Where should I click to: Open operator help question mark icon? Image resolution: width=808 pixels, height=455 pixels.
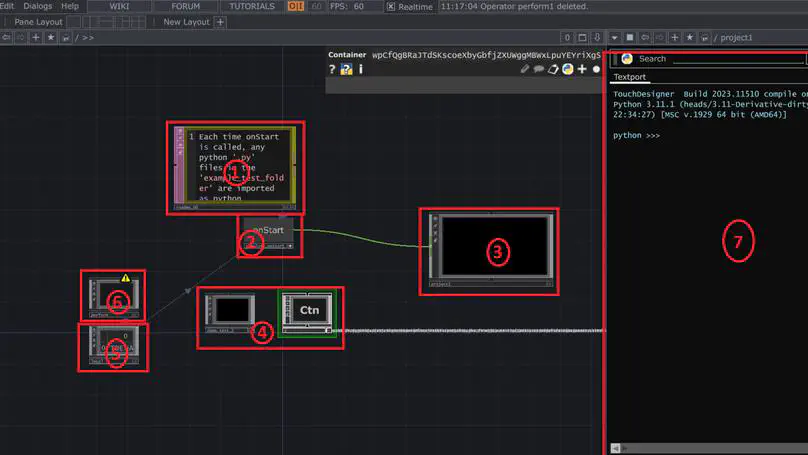click(332, 69)
